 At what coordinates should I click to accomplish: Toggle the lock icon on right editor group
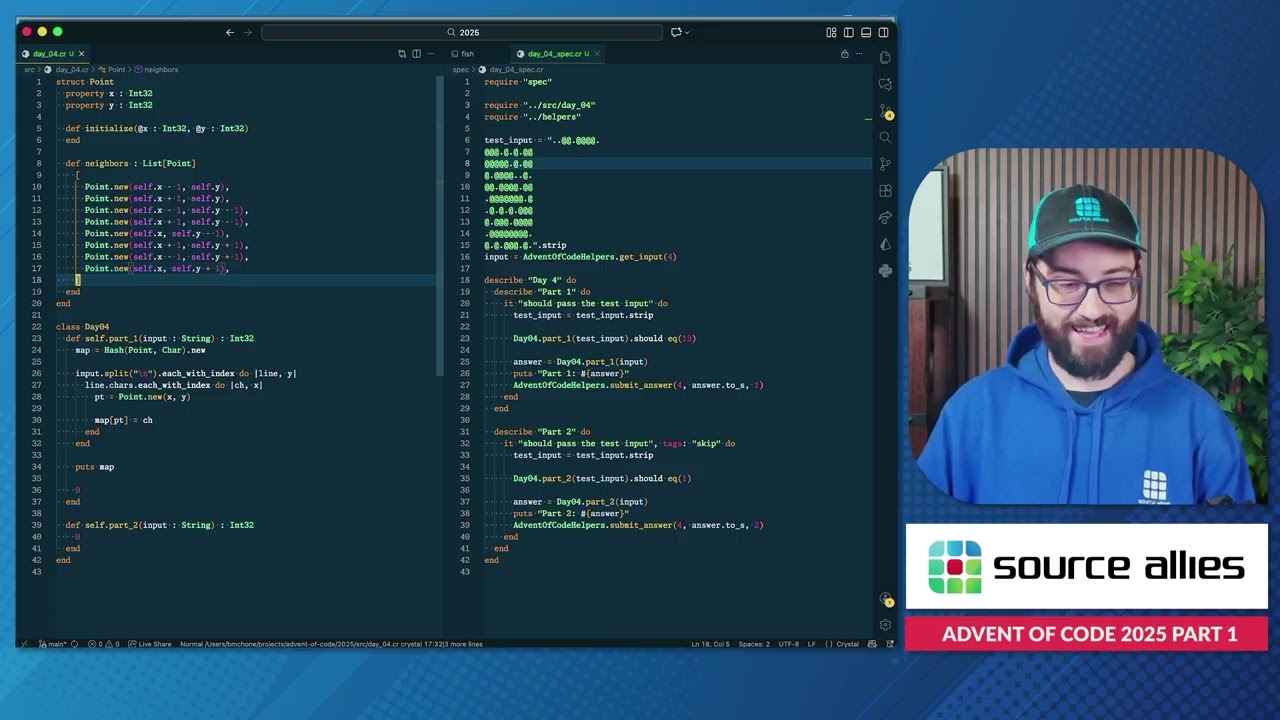(845, 54)
